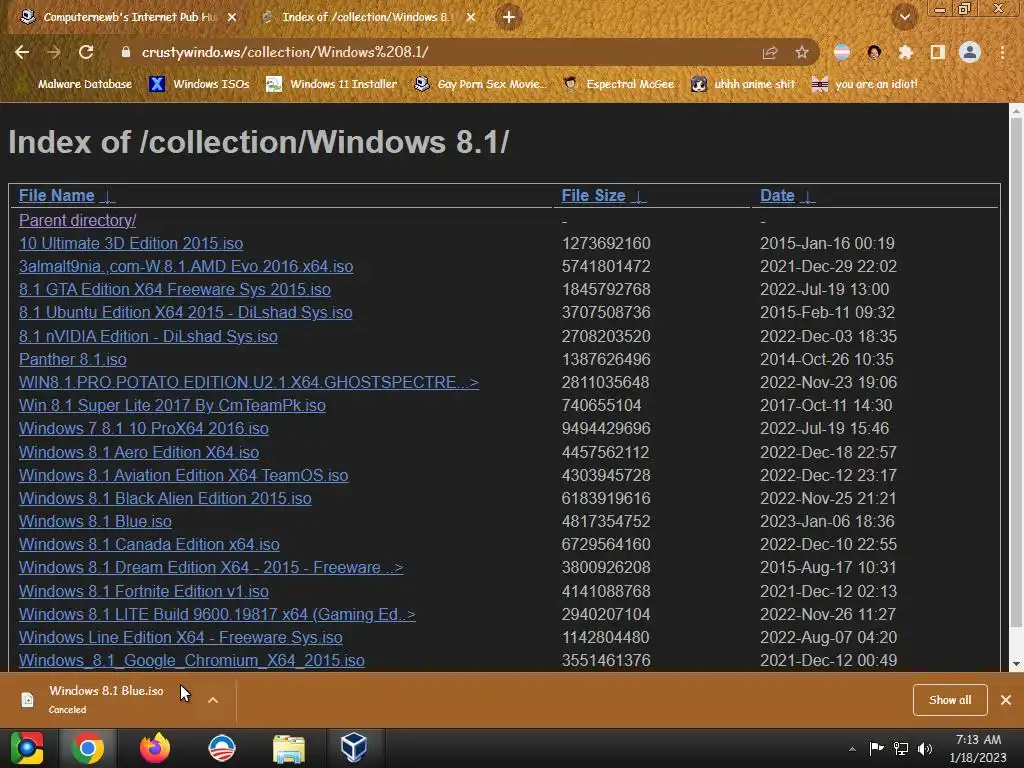Expand the download item options chevron
The height and width of the screenshot is (768, 1024).
[x=213, y=700]
